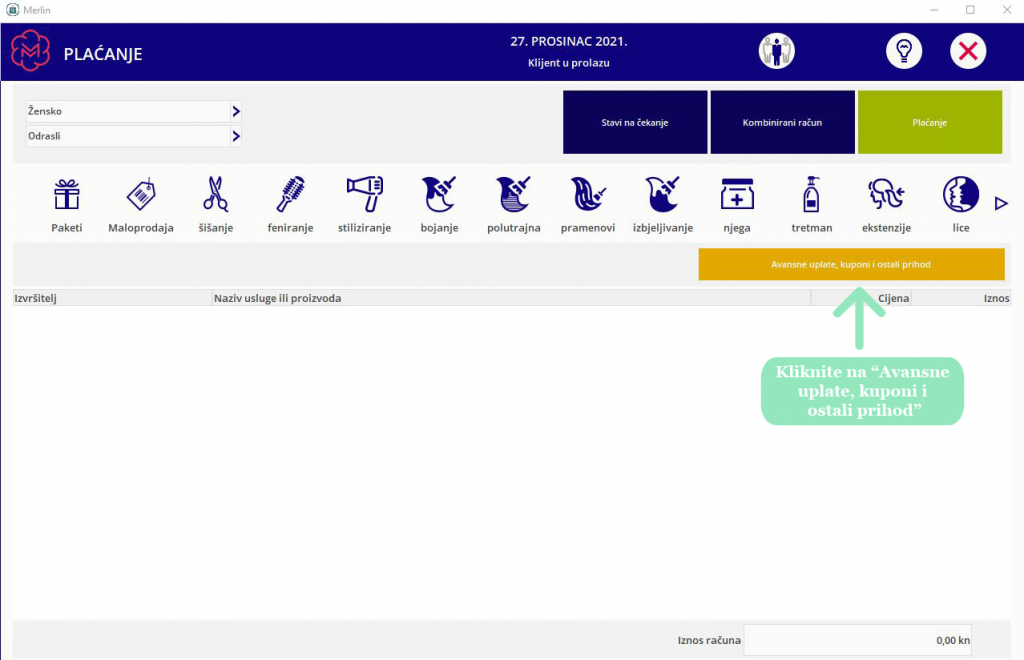Select the feniranje brush icon
This screenshot has height=660, width=1024.
click(x=290, y=195)
